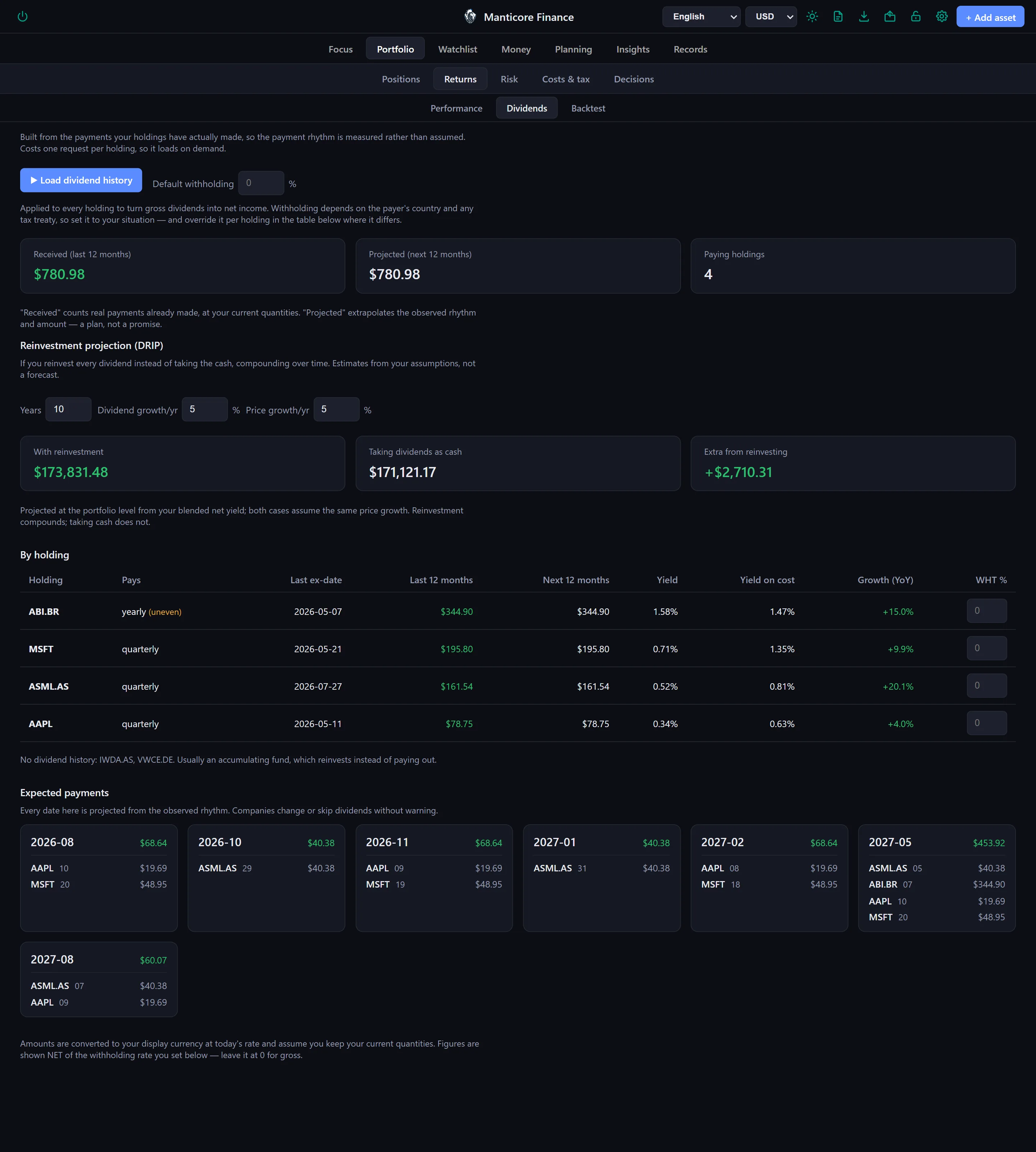Switch to the Insights tab
1036x1152 pixels.
point(632,49)
